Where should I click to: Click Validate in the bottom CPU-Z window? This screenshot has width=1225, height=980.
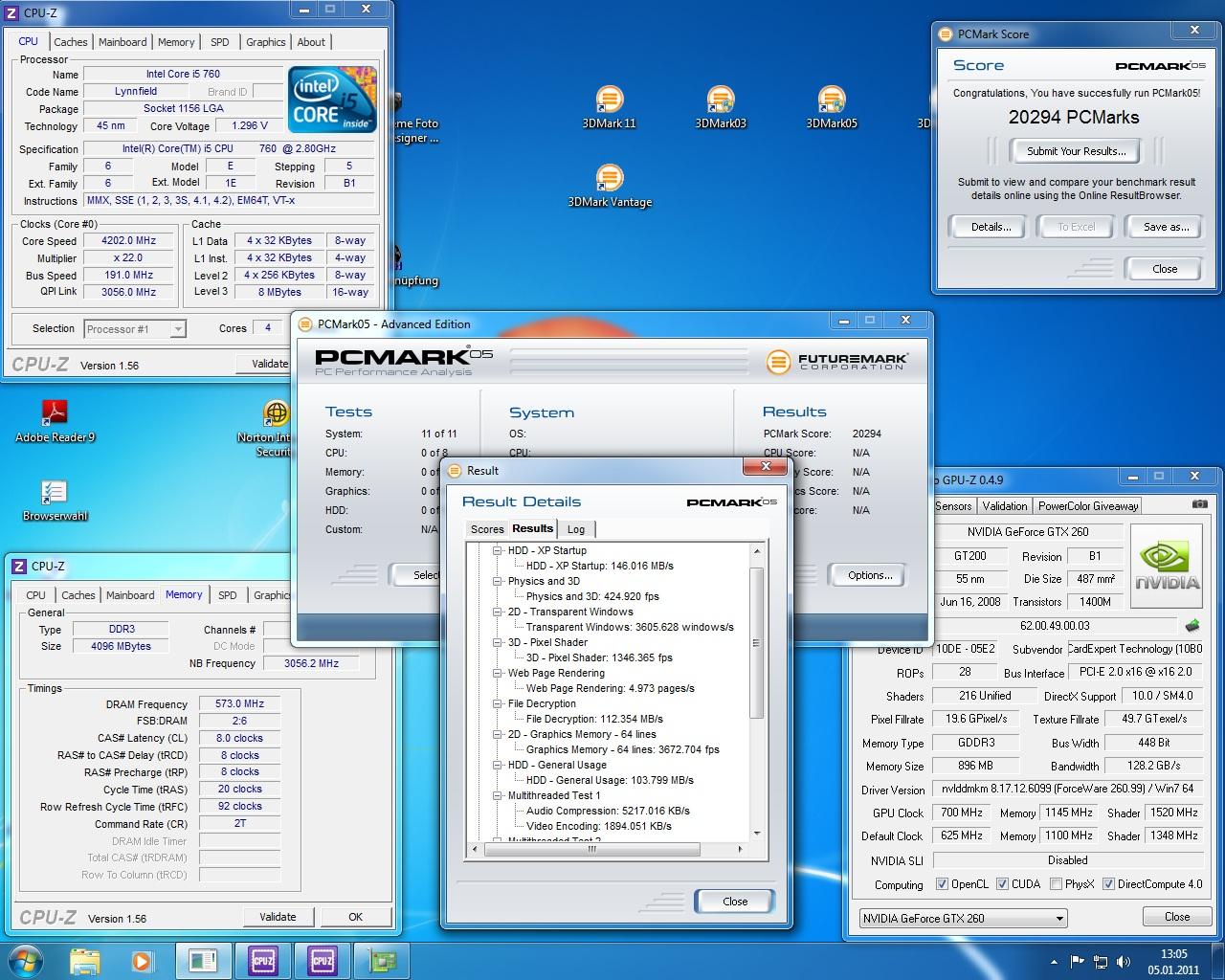point(278,917)
